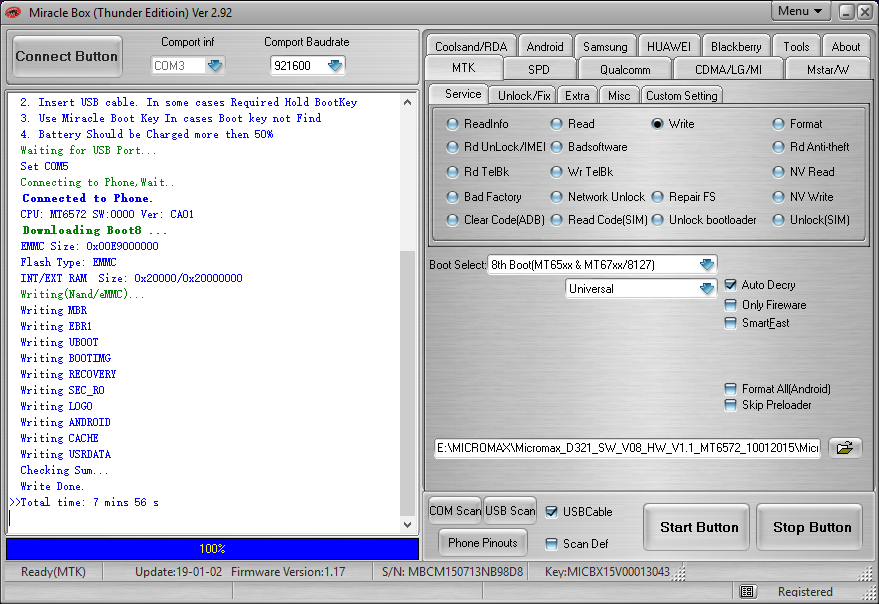This screenshot has width=879, height=604.
Task: Switch to the SPD tab
Action: coord(539,70)
